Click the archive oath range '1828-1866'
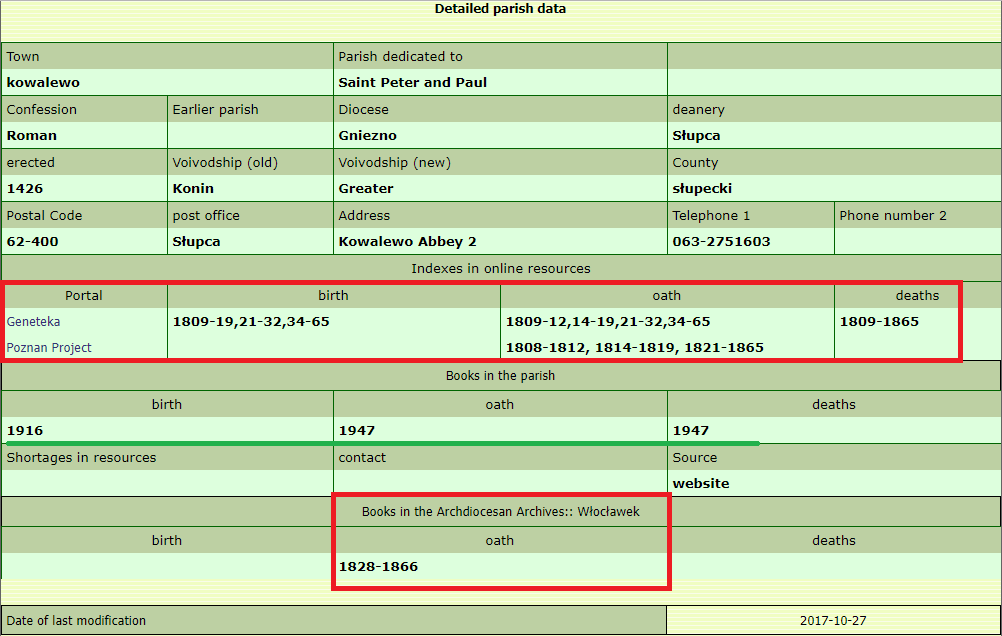The image size is (1002, 636). click(378, 567)
